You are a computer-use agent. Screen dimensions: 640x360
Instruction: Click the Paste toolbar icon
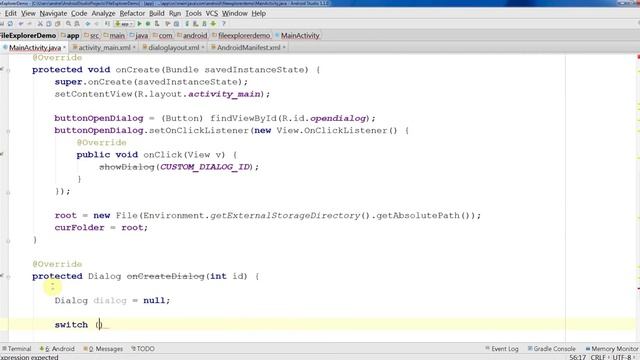click(x=58, y=24)
